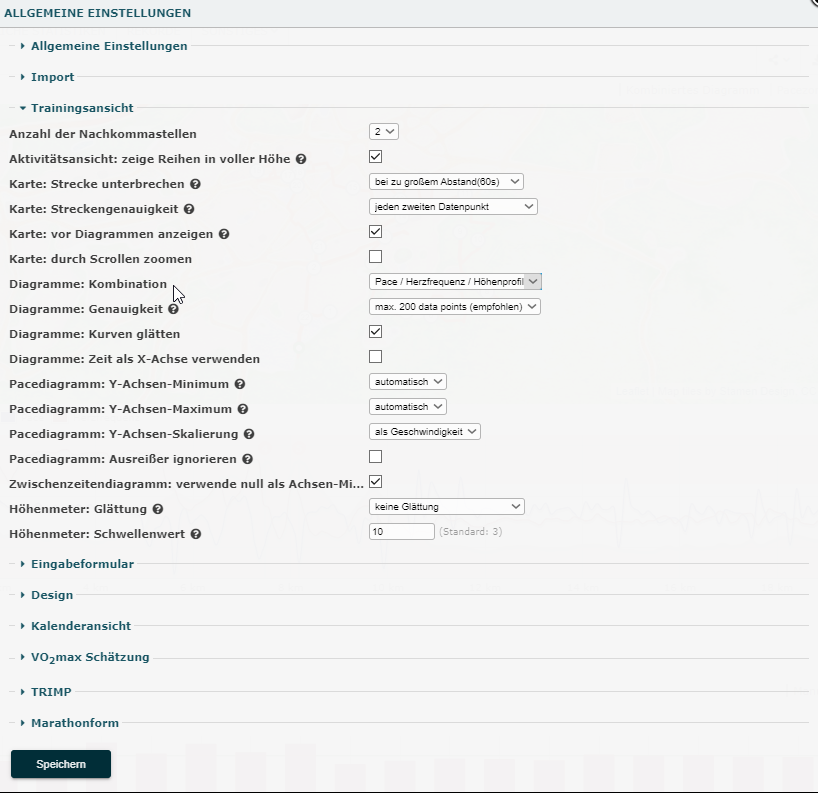Enable Karte: durch Scrollen zoomen checkbox

[376, 257]
